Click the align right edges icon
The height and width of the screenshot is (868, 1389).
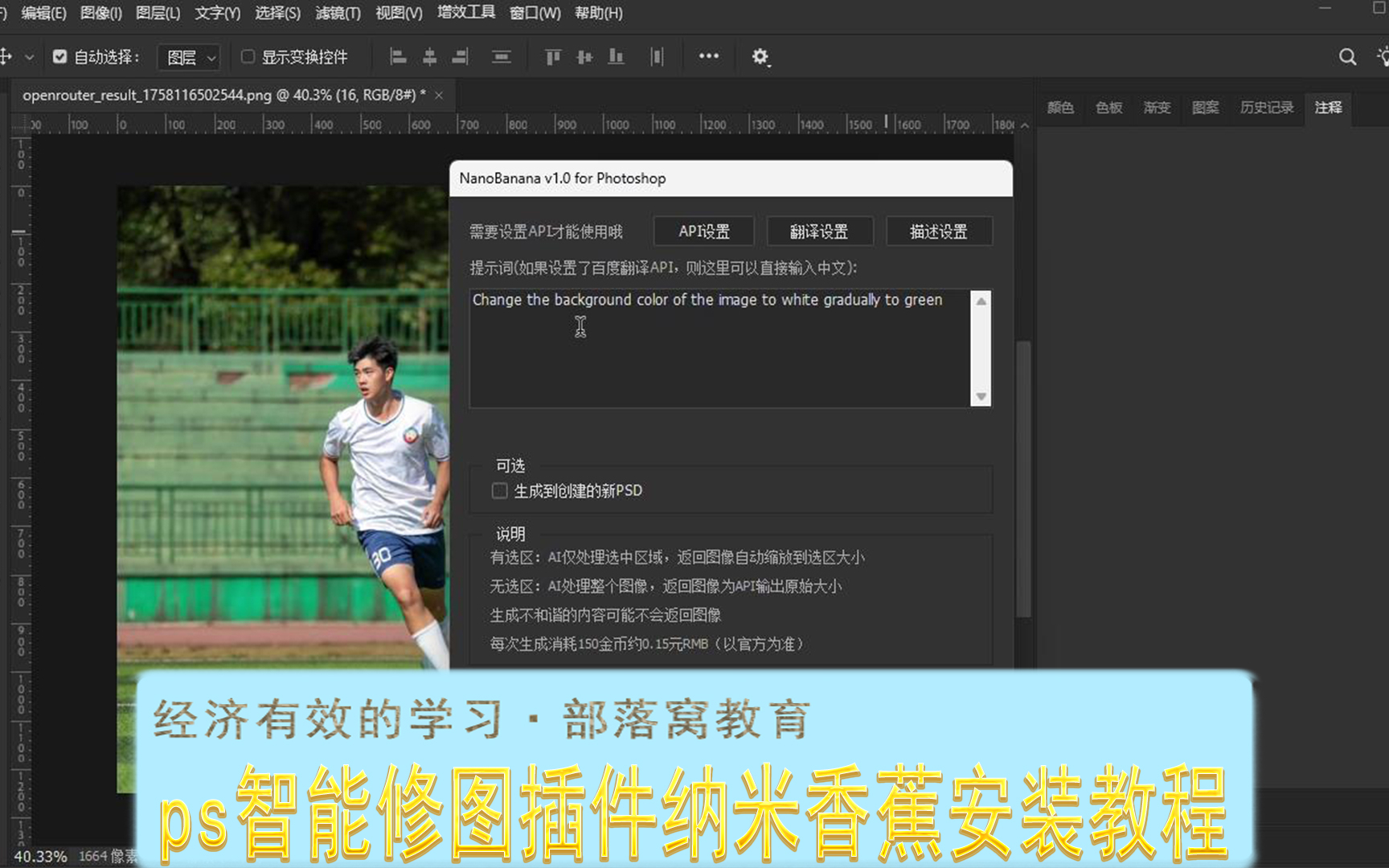pos(460,57)
